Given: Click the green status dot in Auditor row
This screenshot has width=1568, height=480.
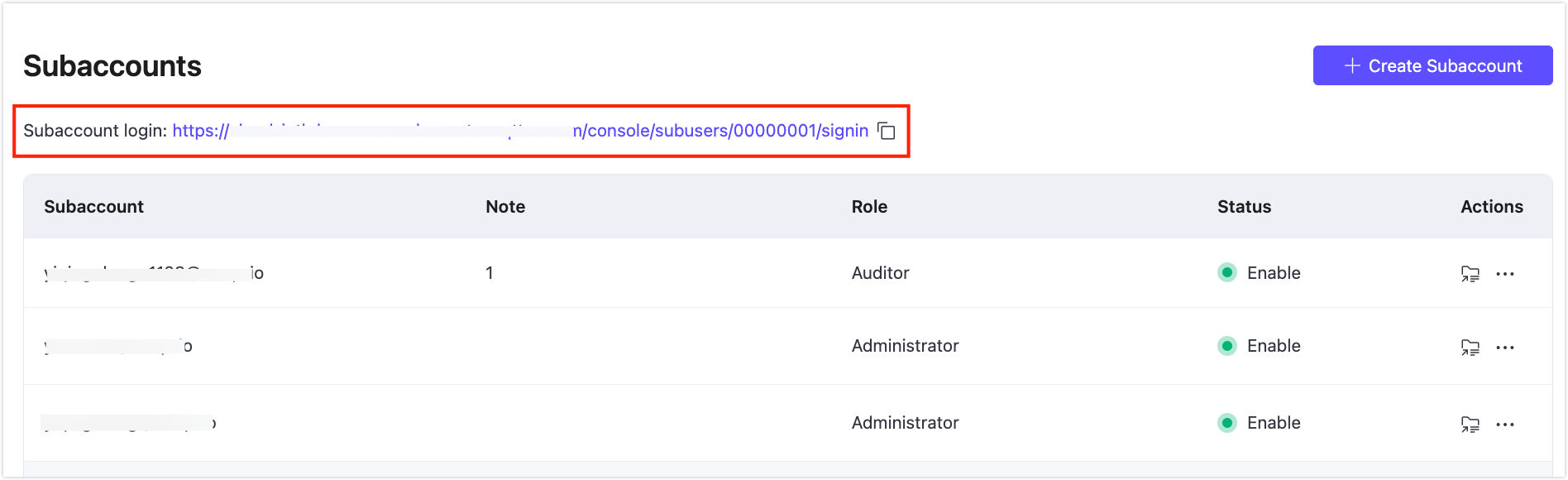Looking at the screenshot, I should [x=1227, y=273].
